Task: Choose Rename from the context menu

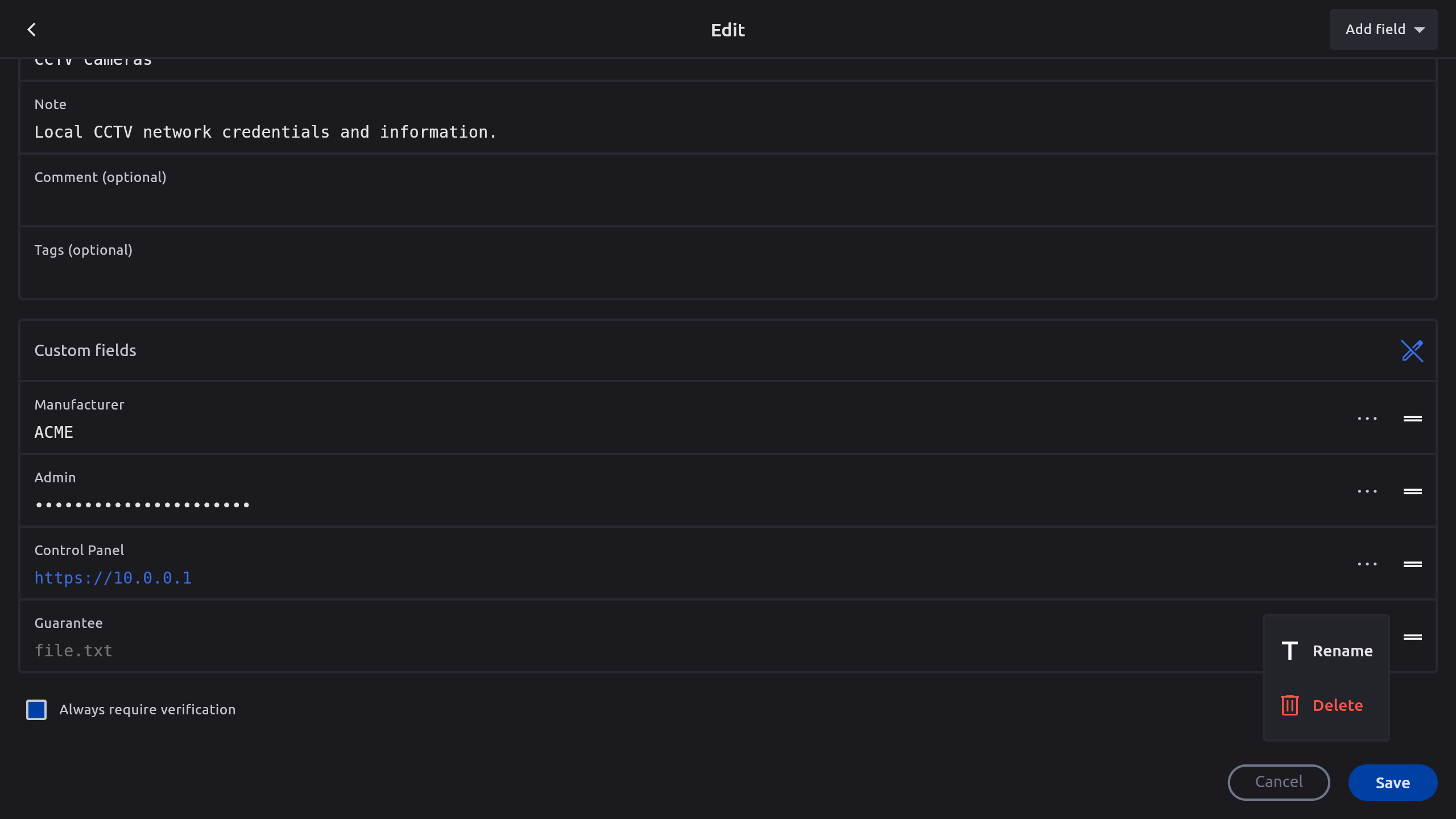Action: coord(1326,651)
